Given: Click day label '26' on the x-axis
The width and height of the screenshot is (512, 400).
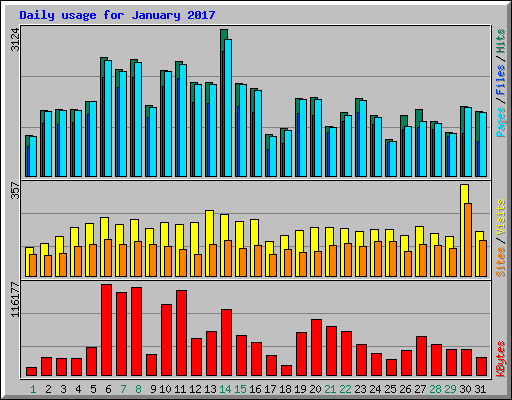Looking at the screenshot, I should [405, 389].
